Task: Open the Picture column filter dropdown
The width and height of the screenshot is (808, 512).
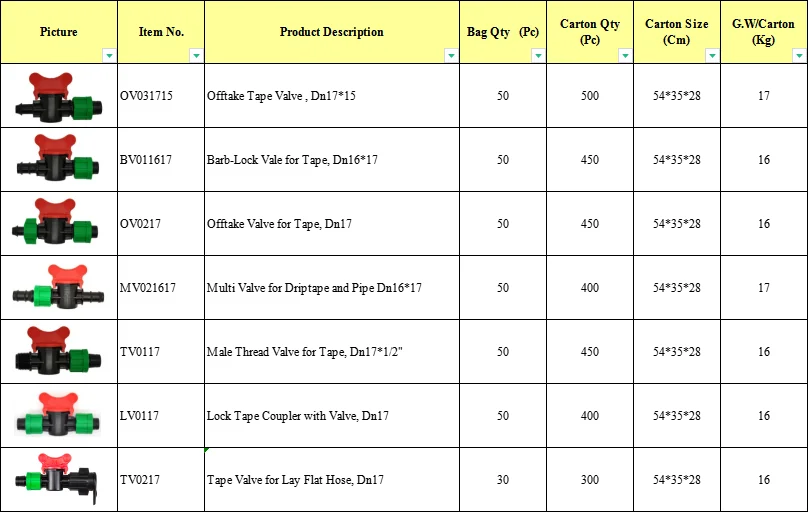Action: point(108,56)
